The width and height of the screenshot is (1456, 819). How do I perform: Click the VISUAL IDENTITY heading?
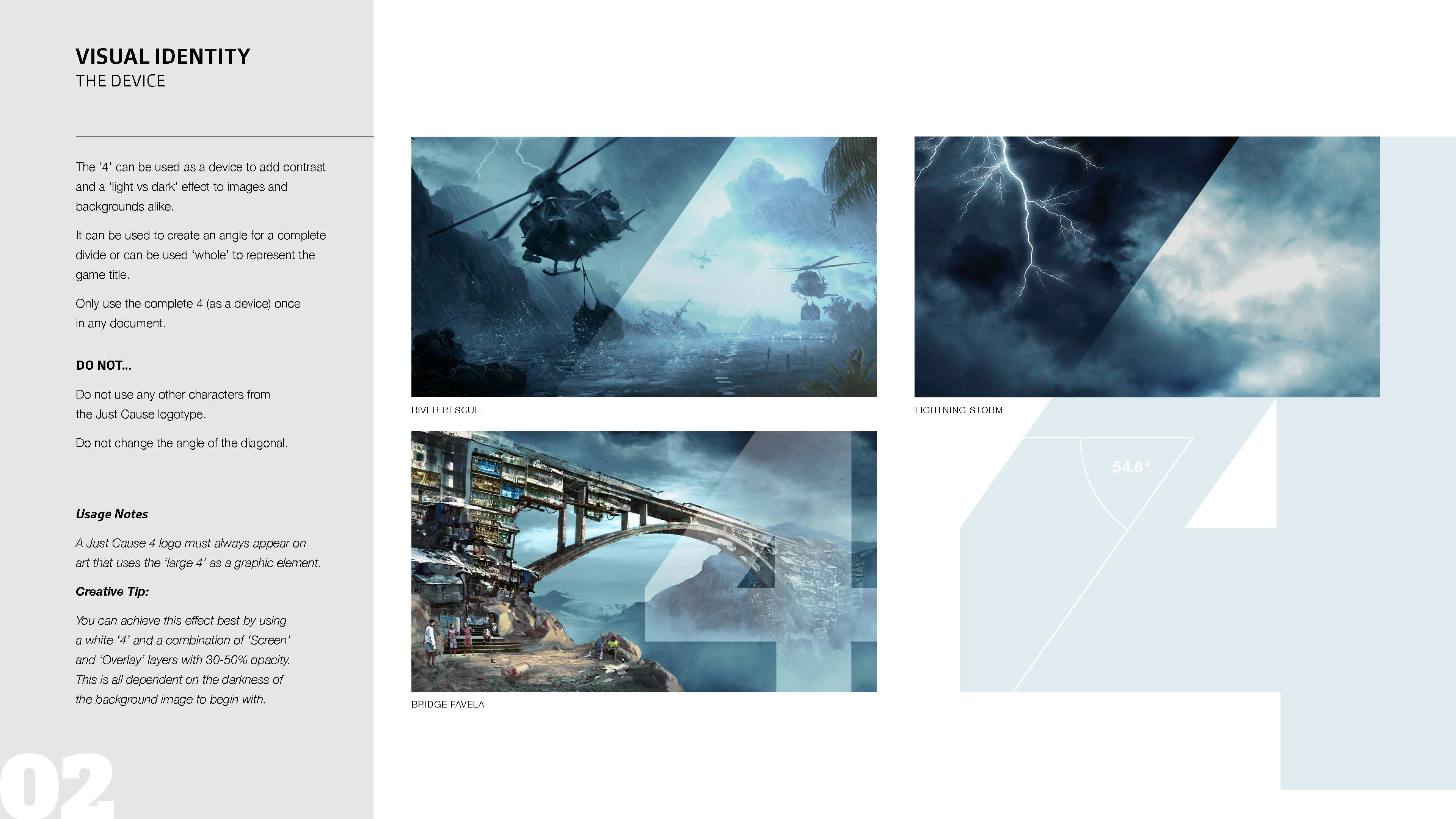click(x=163, y=56)
